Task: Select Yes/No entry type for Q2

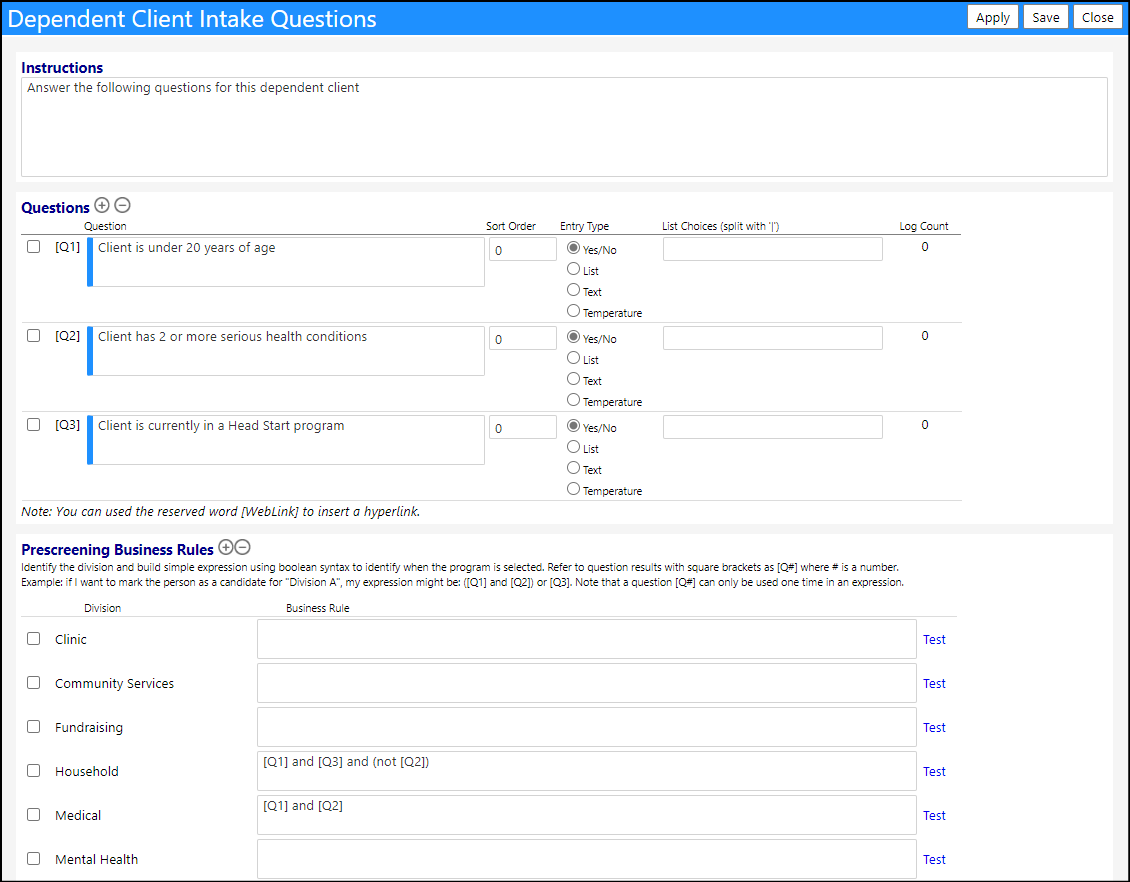Action: (574, 337)
